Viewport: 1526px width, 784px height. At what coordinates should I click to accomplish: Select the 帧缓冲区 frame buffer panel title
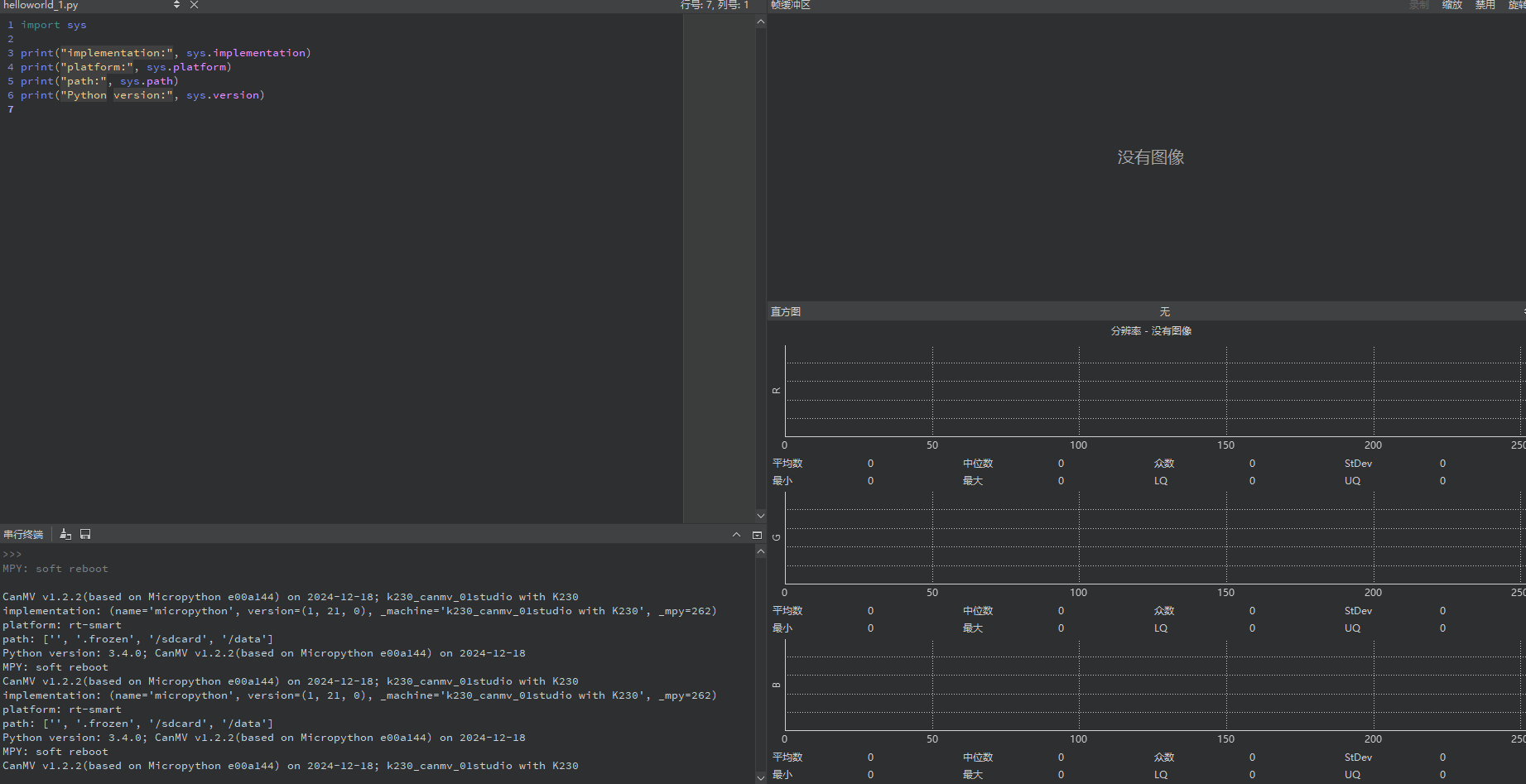(x=791, y=5)
